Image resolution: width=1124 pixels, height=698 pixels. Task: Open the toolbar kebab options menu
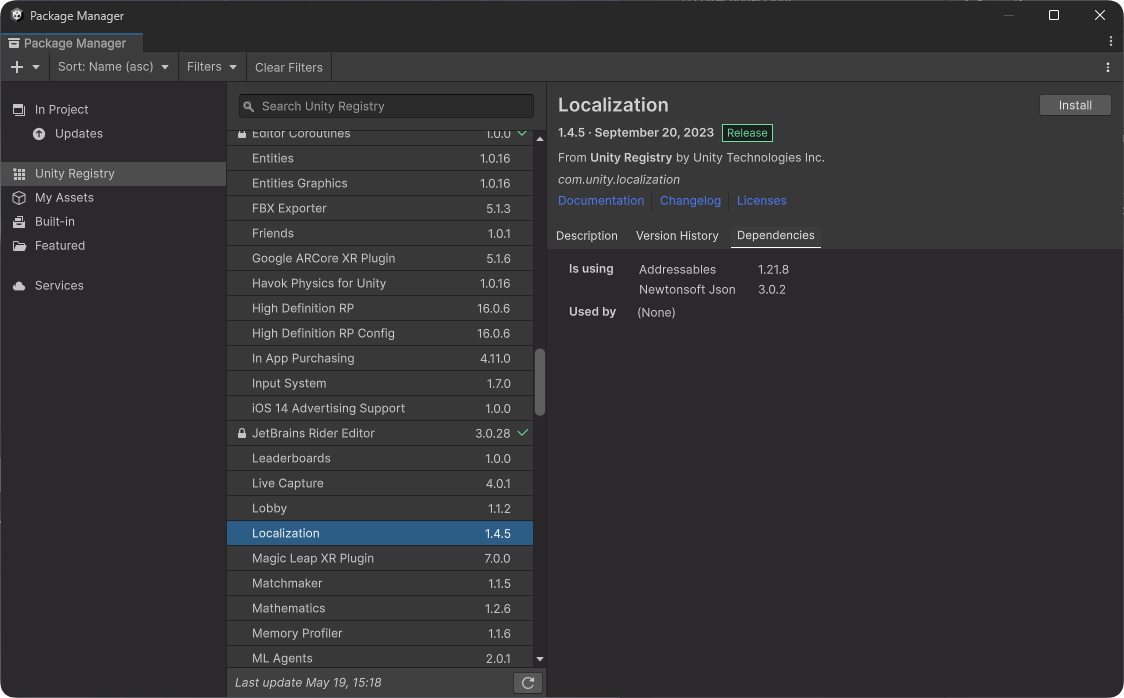coord(1108,67)
